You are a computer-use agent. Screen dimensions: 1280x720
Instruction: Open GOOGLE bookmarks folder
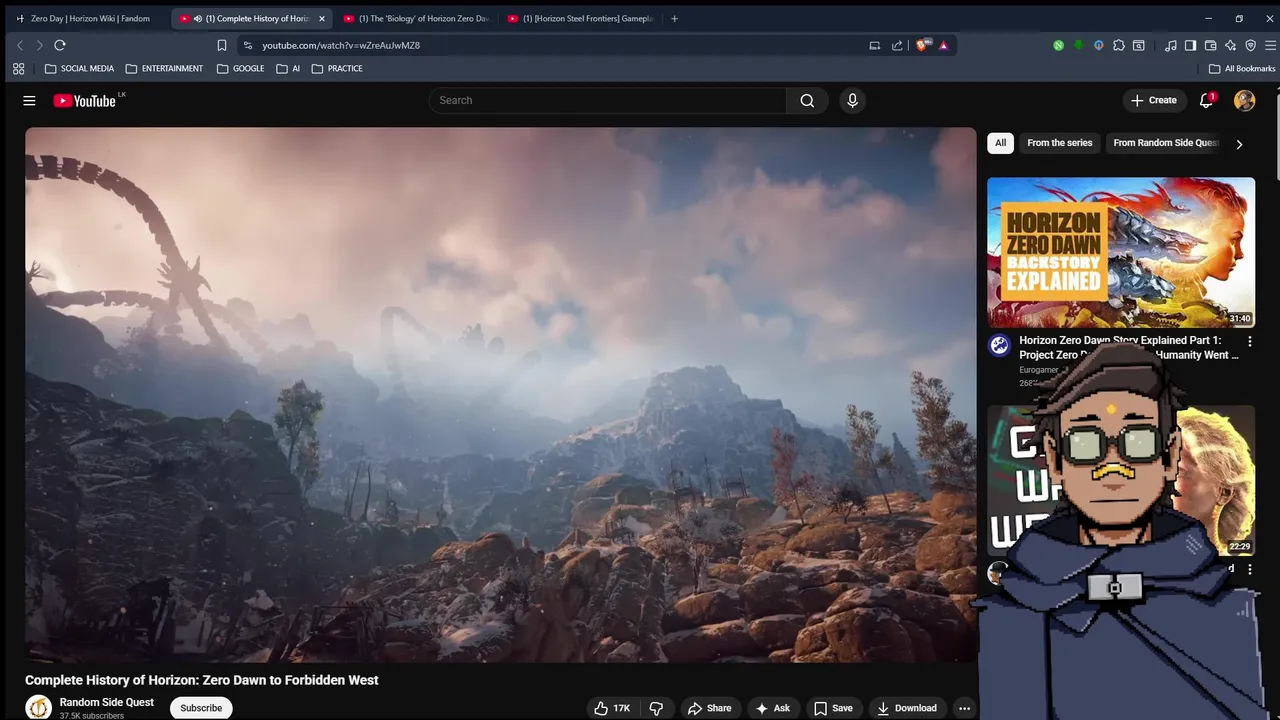(x=241, y=69)
